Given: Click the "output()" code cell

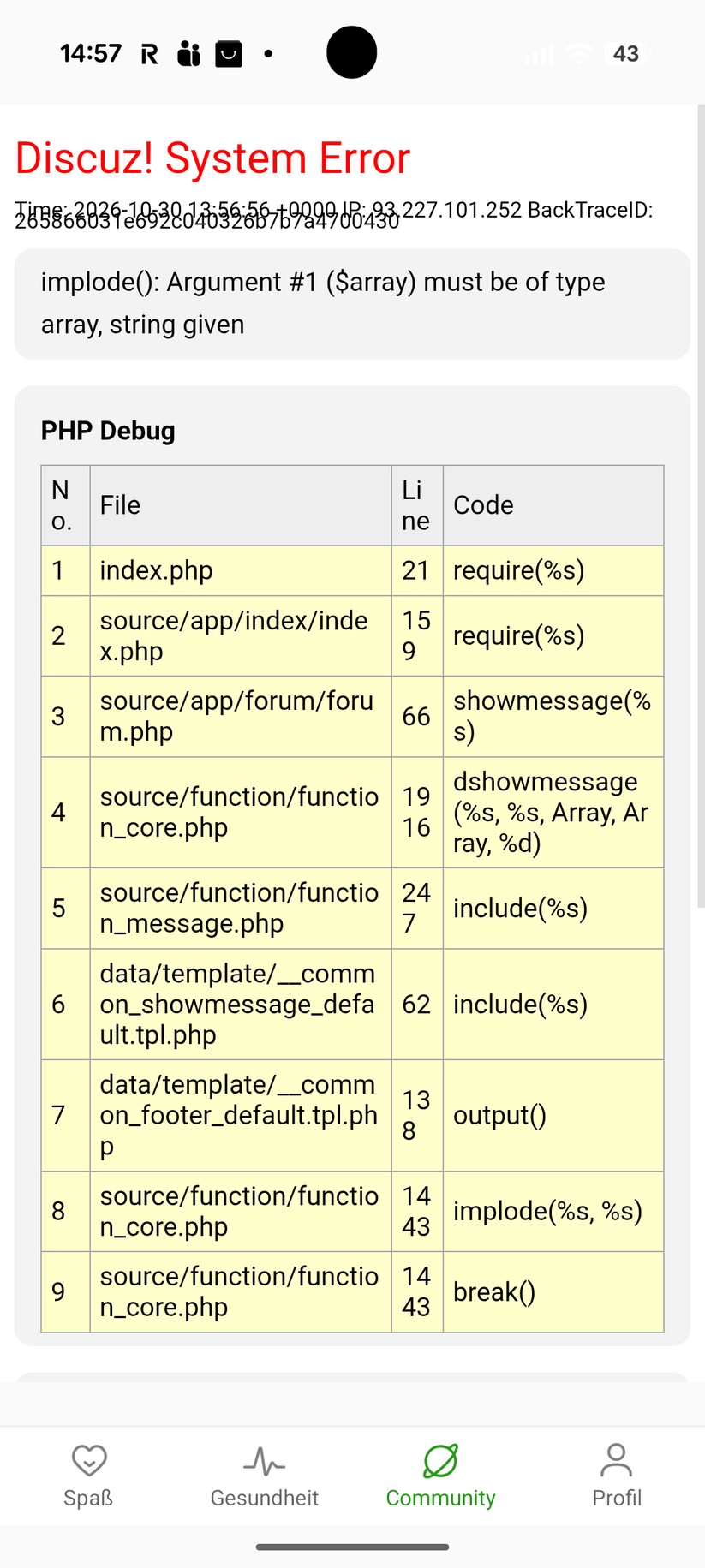Looking at the screenshot, I should (x=553, y=1115).
